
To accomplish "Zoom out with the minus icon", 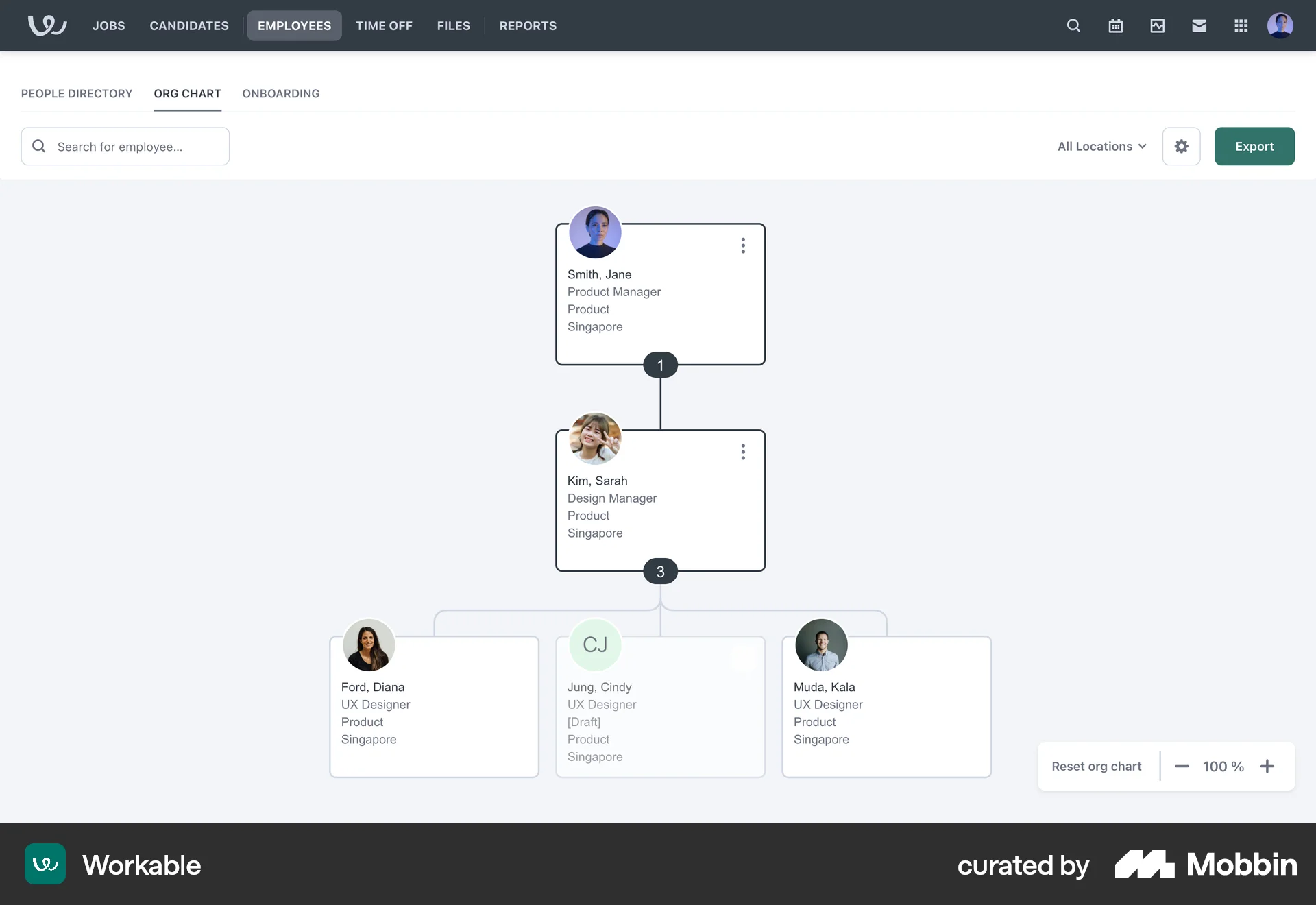I will pos(1182,767).
